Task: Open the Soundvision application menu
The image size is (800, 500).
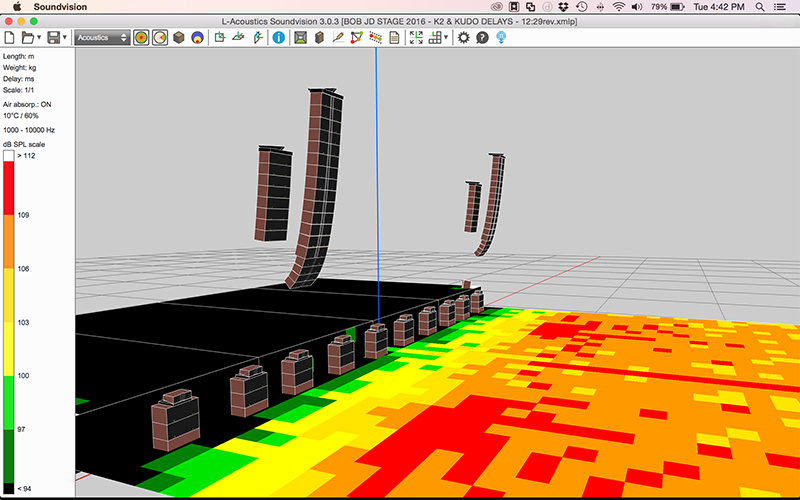Action: 60,7
